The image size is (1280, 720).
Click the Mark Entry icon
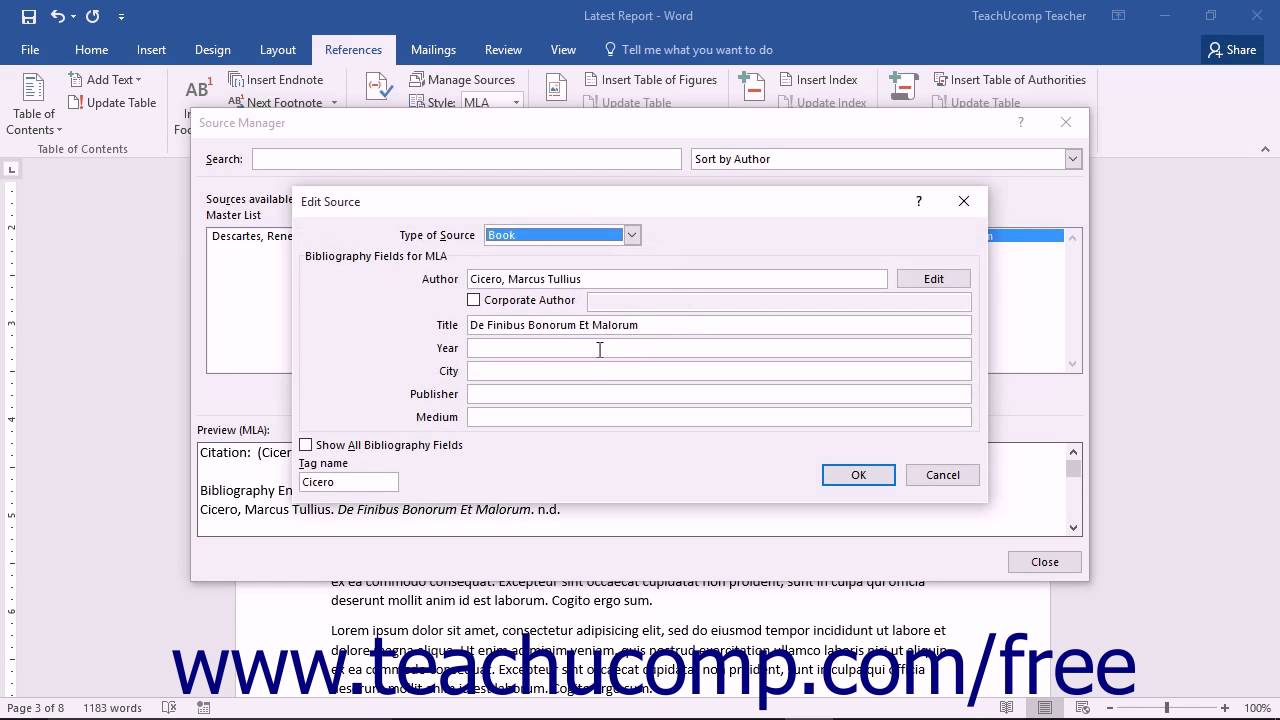pos(750,87)
